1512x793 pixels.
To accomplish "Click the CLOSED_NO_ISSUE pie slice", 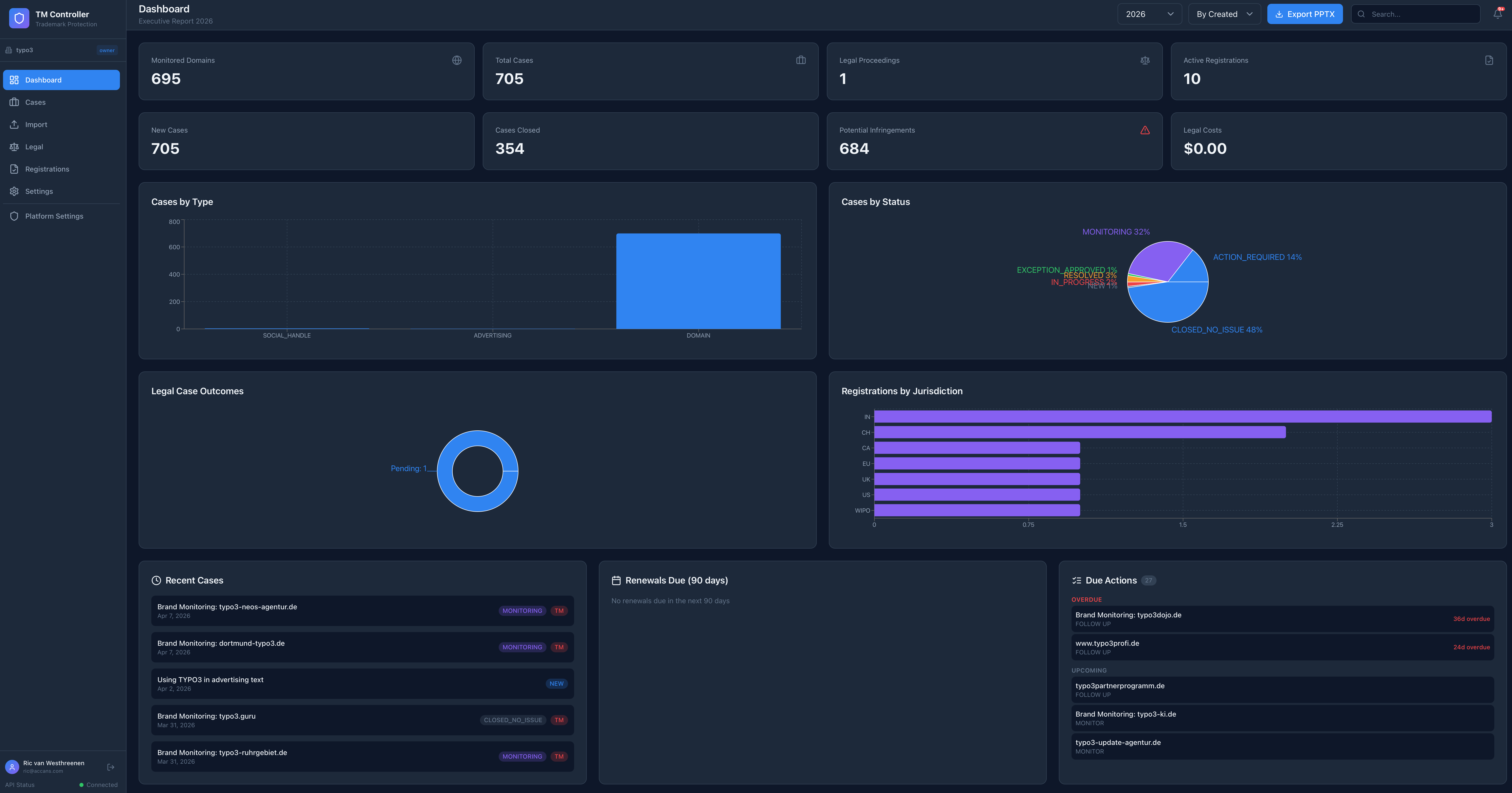I will tap(1168, 302).
